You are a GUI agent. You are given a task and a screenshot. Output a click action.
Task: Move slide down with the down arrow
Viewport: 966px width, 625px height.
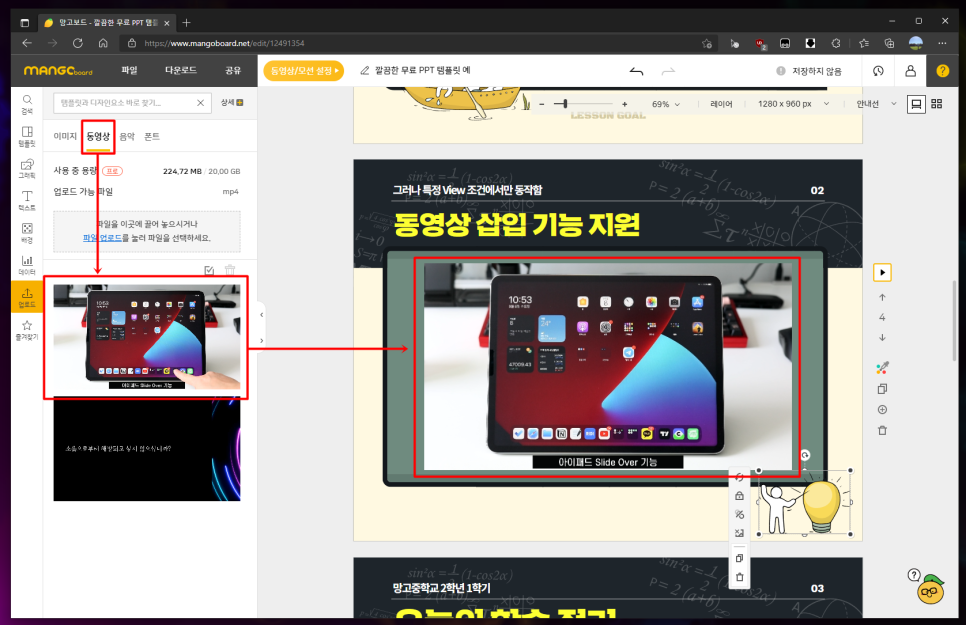(x=882, y=338)
